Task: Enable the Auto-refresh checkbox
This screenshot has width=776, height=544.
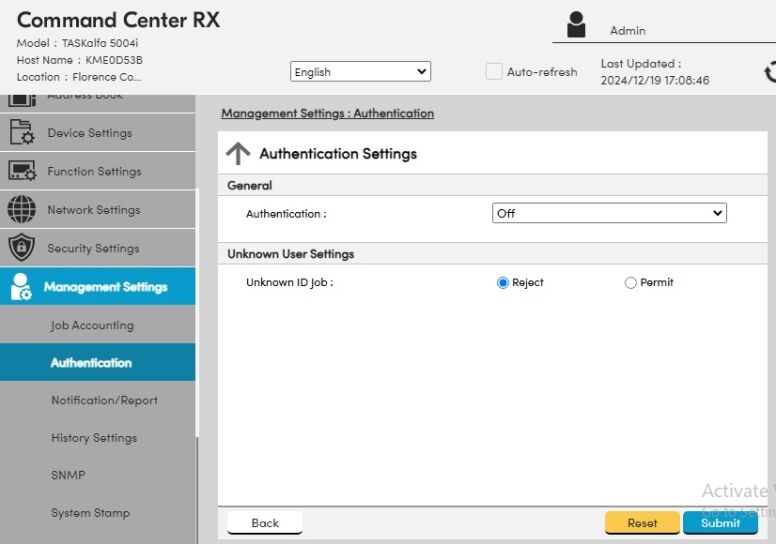Action: [x=493, y=72]
